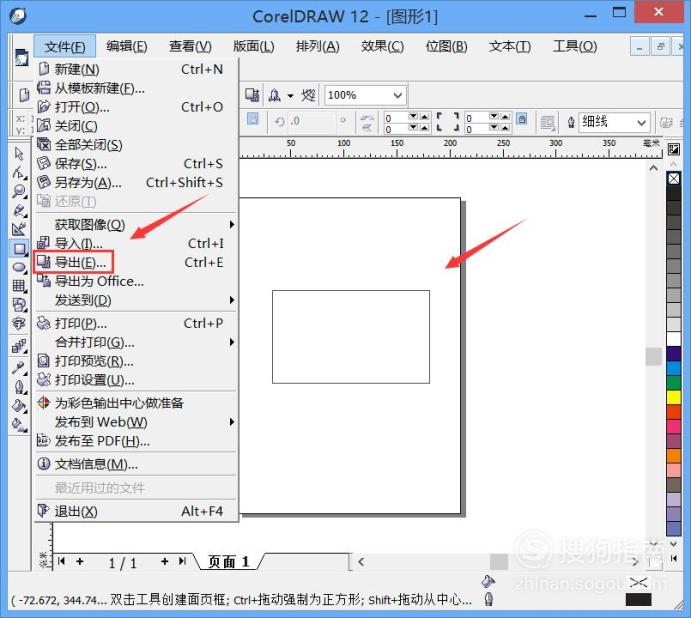Open the 文本 menu

(x=510, y=46)
